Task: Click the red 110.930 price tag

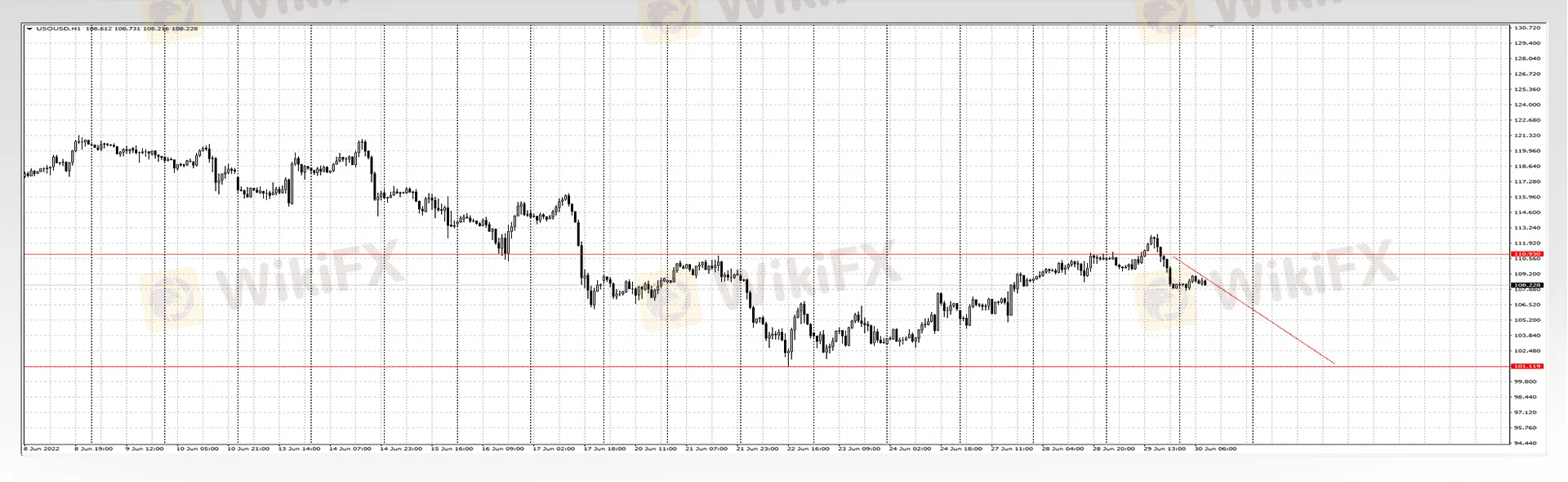Action: 1526,254
